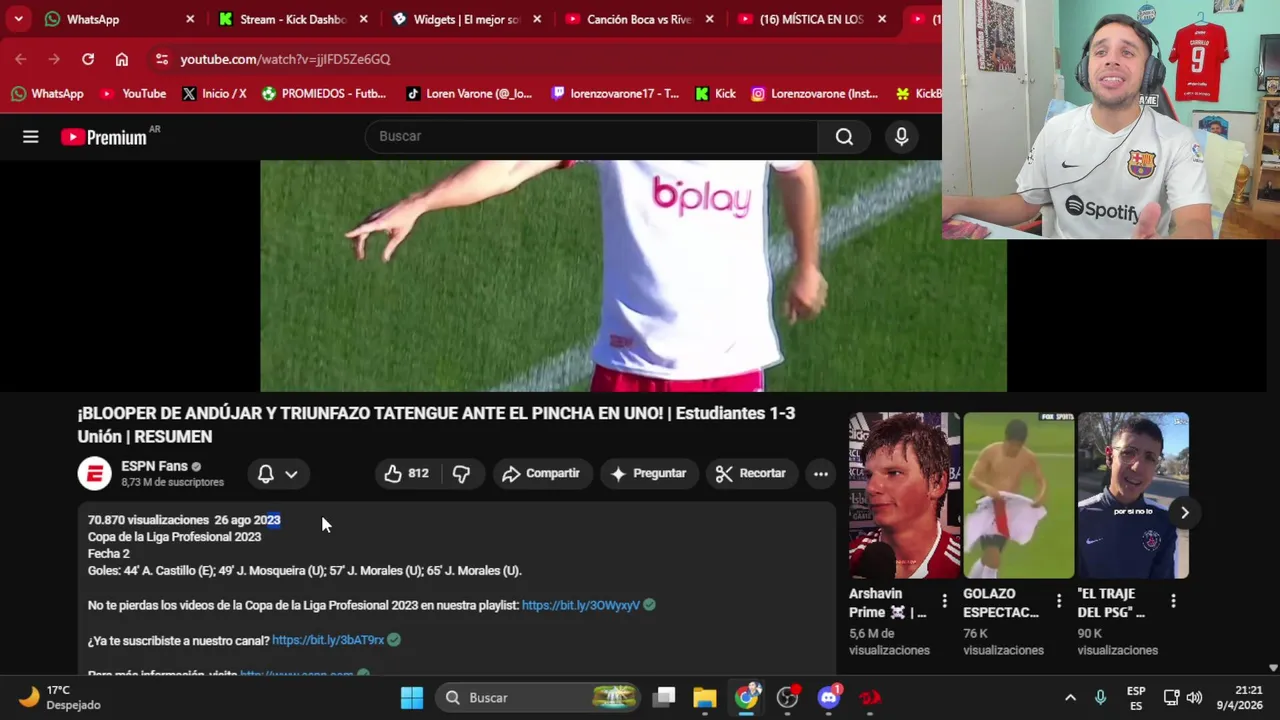This screenshot has height=720, width=1280.
Task: Like the video with 812 likes
Action: 406,473
